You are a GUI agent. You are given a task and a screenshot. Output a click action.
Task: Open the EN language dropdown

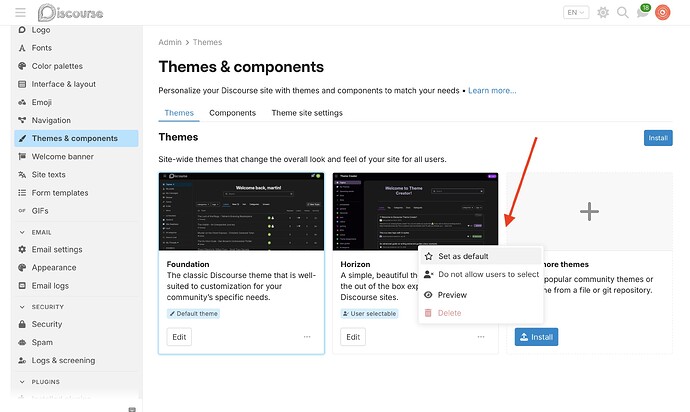click(576, 12)
